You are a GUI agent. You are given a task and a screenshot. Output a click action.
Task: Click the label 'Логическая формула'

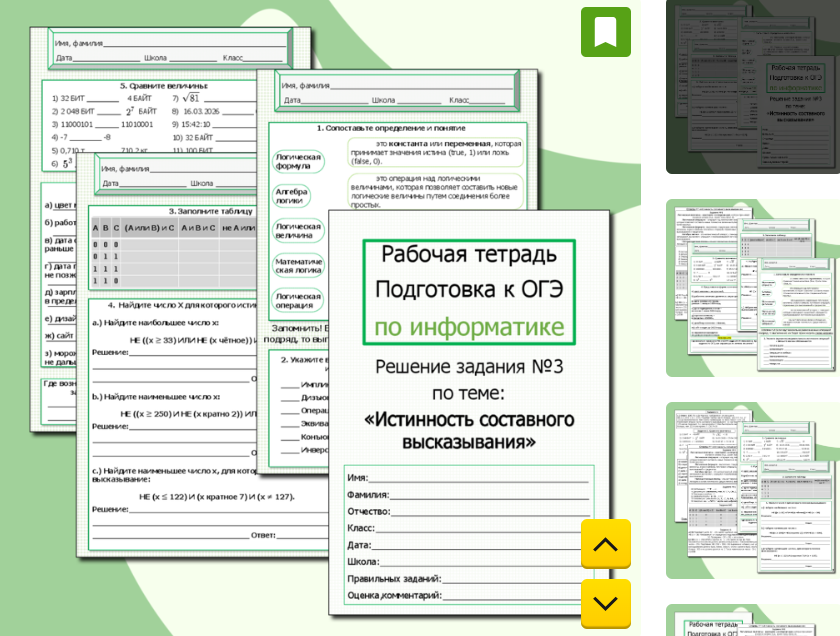[x=298, y=161]
